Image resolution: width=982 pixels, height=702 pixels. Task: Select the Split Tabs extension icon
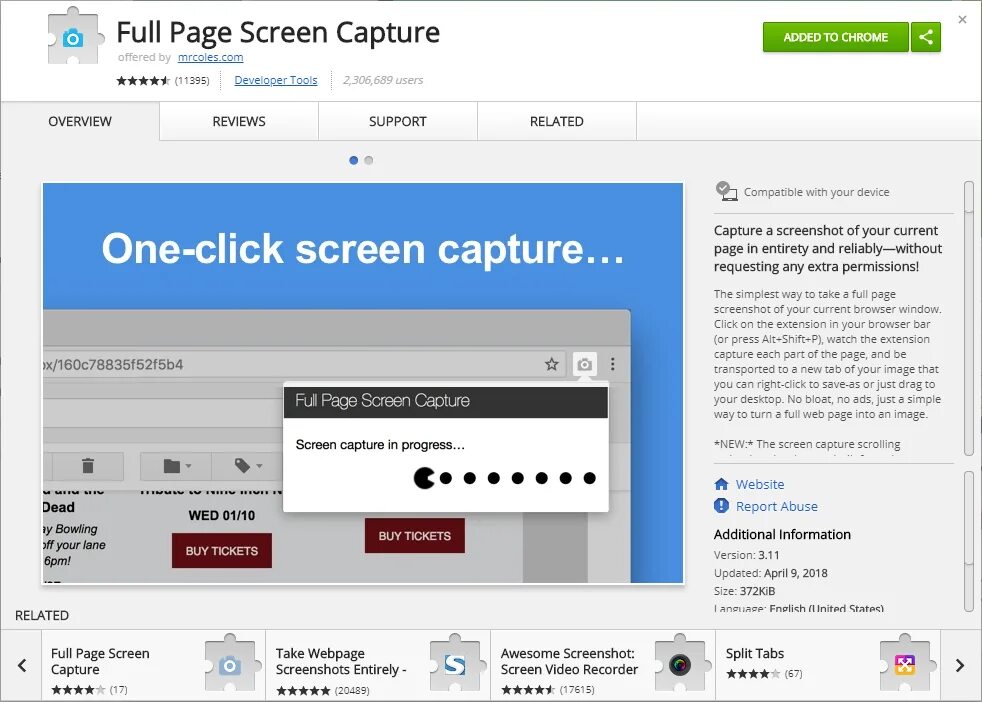(904, 663)
